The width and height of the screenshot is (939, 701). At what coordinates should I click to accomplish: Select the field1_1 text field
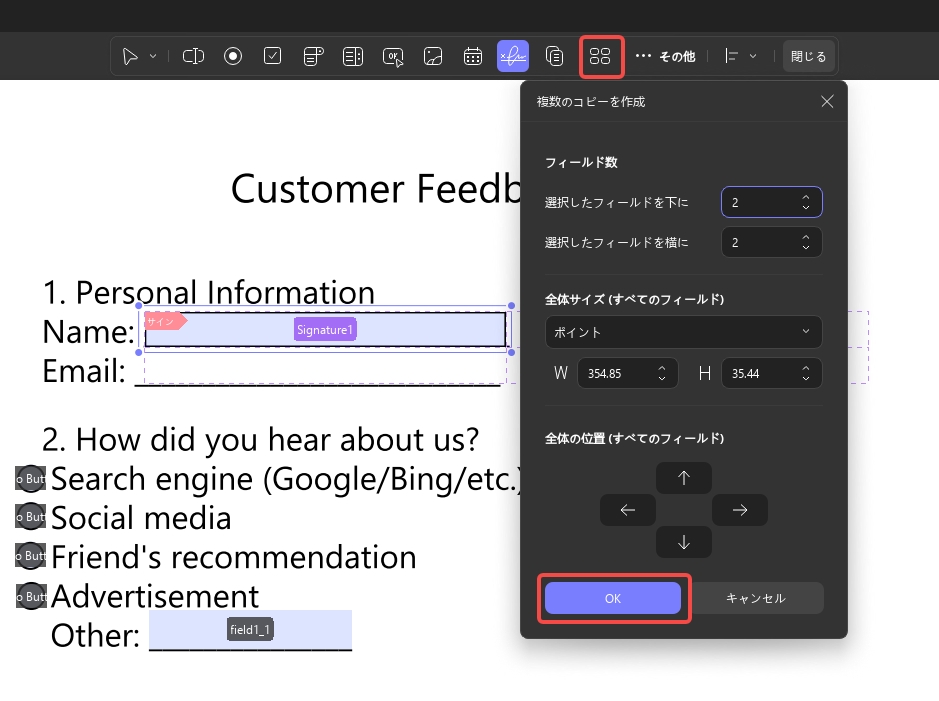[250, 630]
